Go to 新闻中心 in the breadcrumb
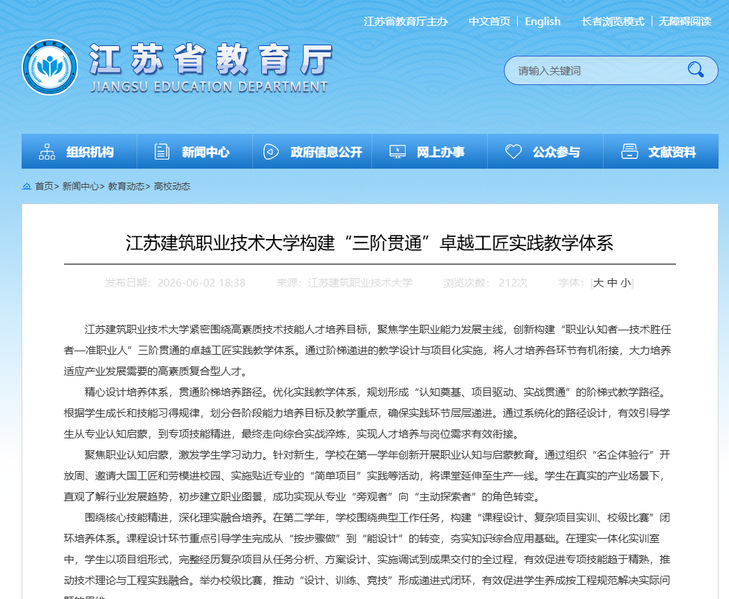Viewport: 729px width, 599px height. pyautogui.click(x=80, y=186)
